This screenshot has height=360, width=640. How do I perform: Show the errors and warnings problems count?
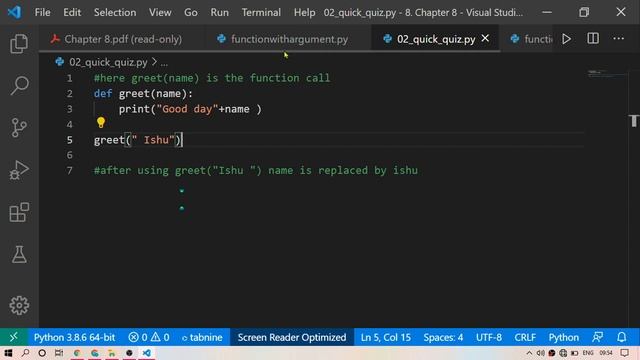(149, 337)
